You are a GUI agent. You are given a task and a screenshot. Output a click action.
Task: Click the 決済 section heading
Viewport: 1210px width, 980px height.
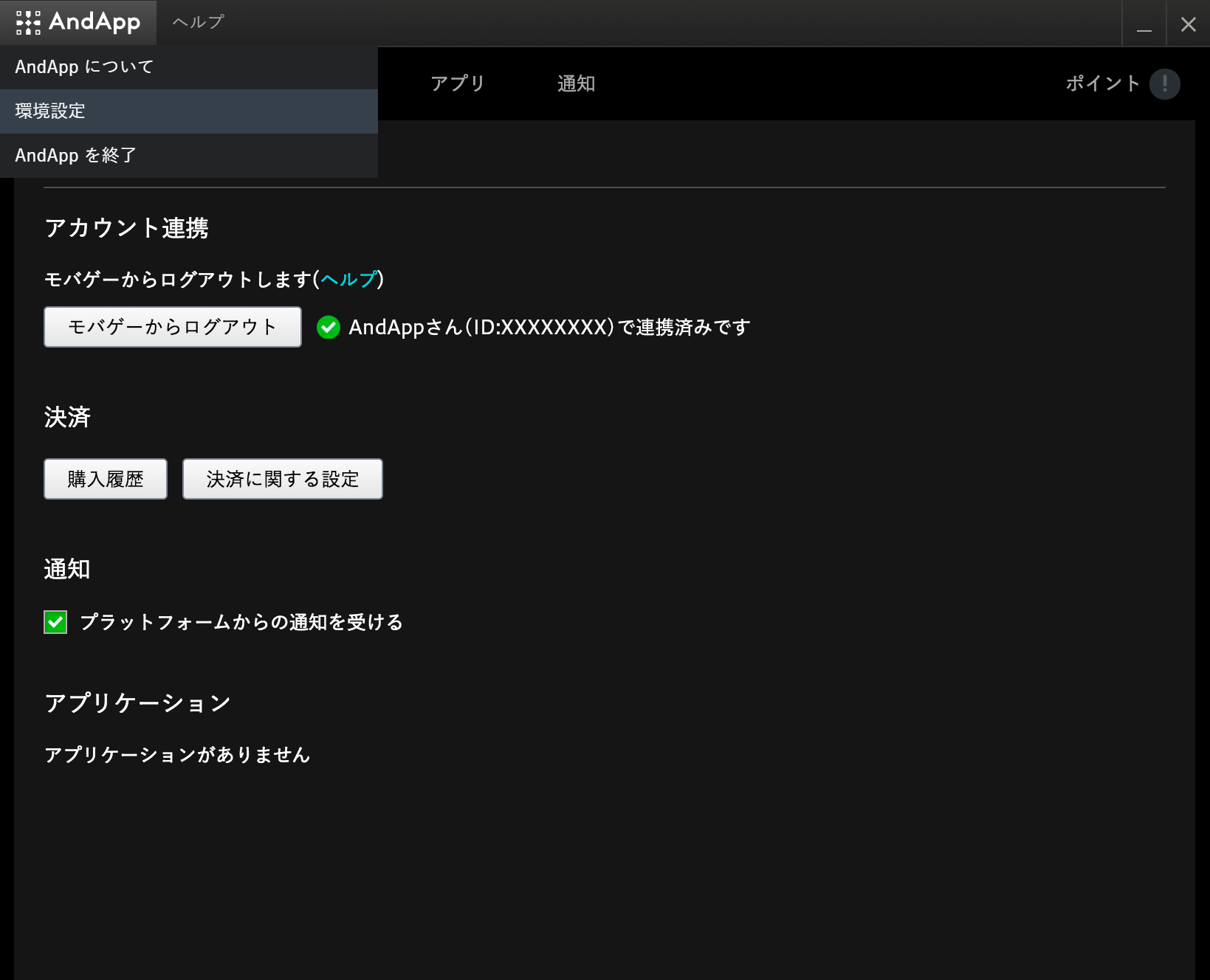coord(67,418)
